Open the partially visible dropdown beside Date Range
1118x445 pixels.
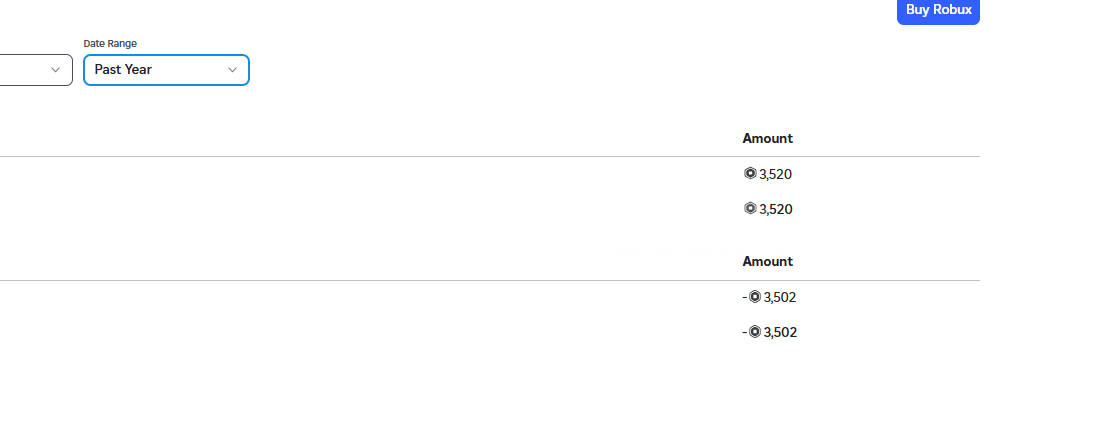36,70
